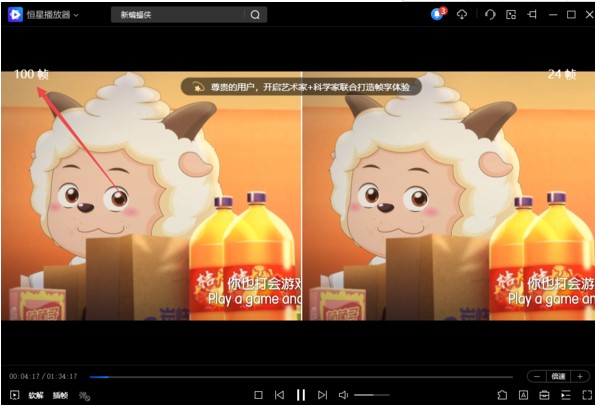Minimize the player window
Image resolution: width=595 pixels, height=405 pixels.
[x=553, y=15]
